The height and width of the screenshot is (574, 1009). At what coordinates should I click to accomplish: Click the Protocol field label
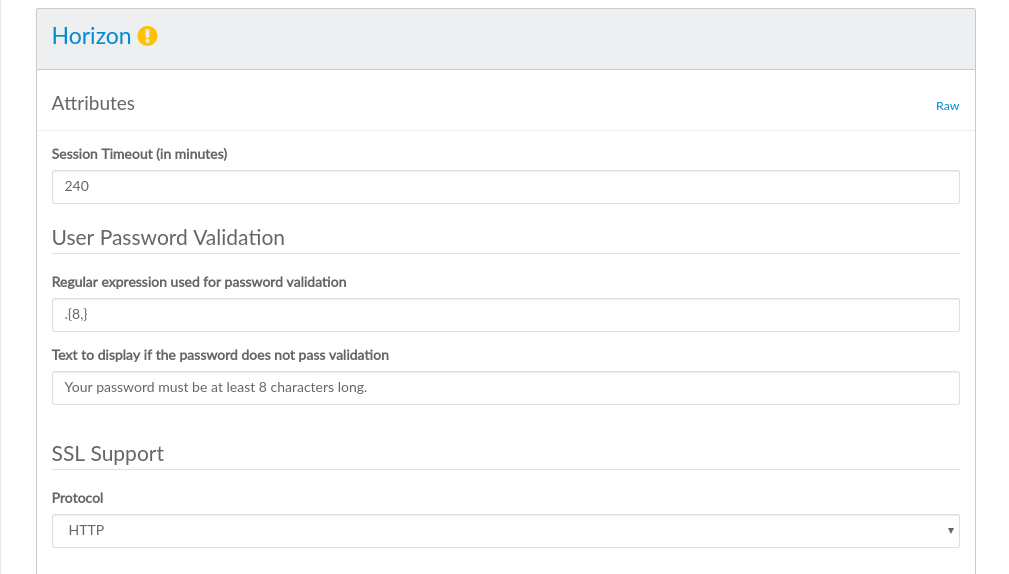(77, 498)
